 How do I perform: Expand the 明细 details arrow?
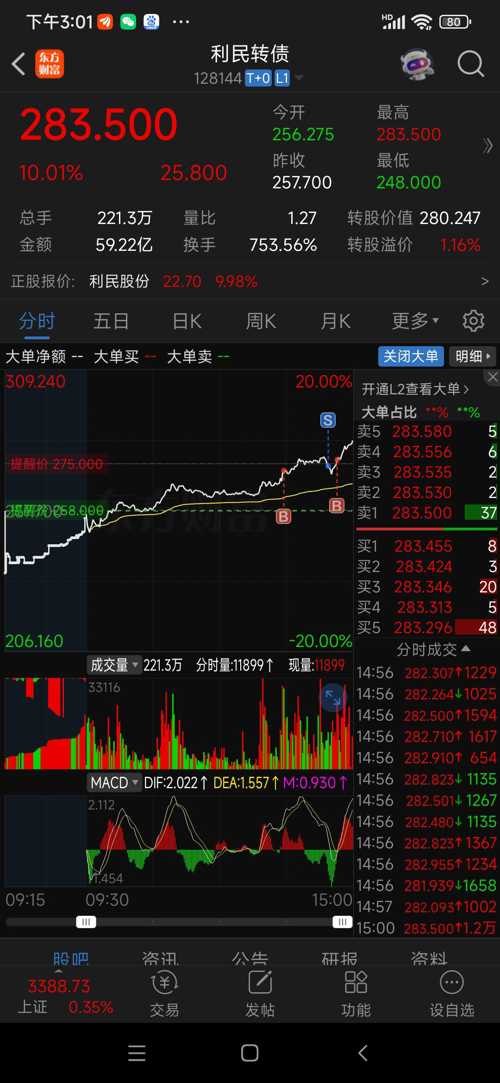coord(472,356)
